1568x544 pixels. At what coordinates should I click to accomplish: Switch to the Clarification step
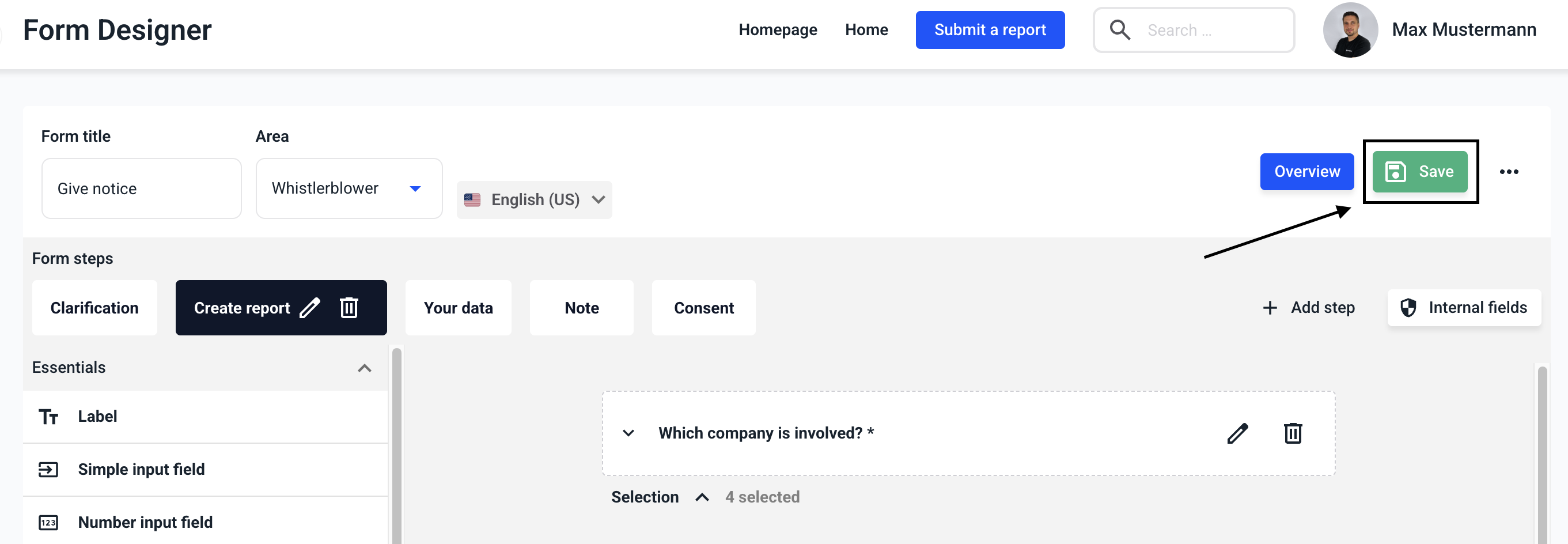94,308
